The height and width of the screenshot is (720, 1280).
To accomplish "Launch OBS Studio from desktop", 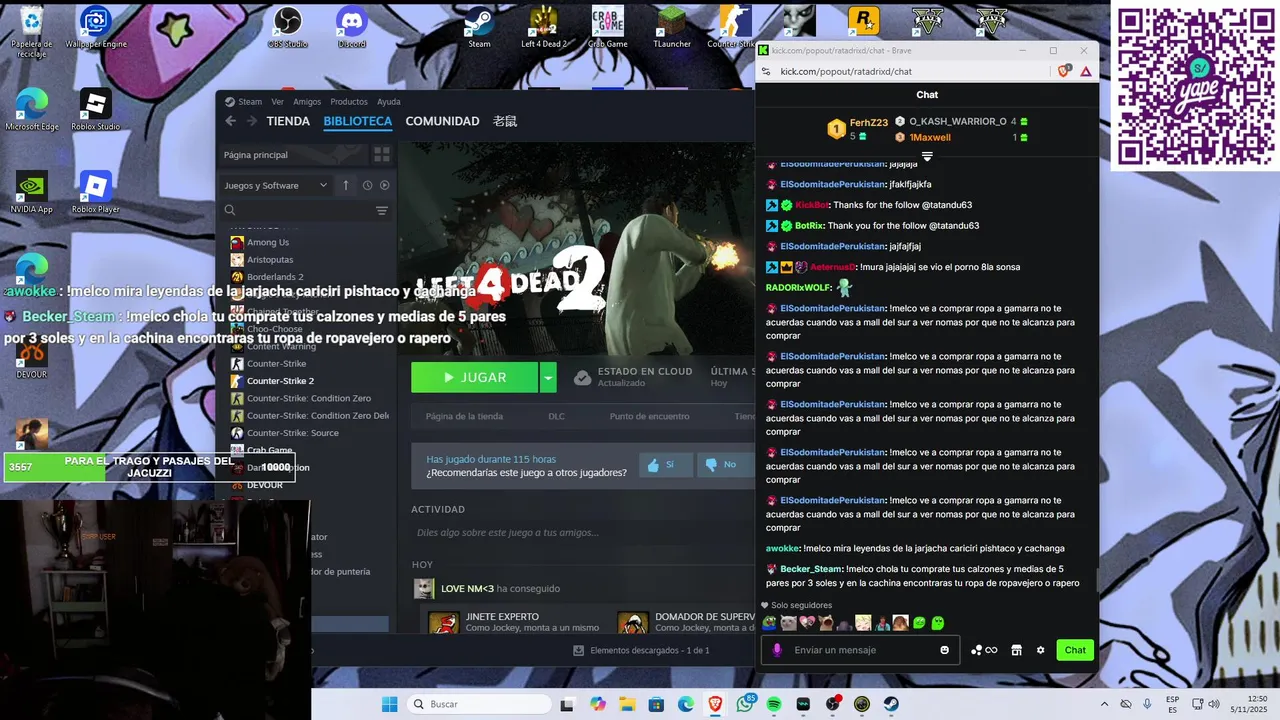I will (x=288, y=28).
